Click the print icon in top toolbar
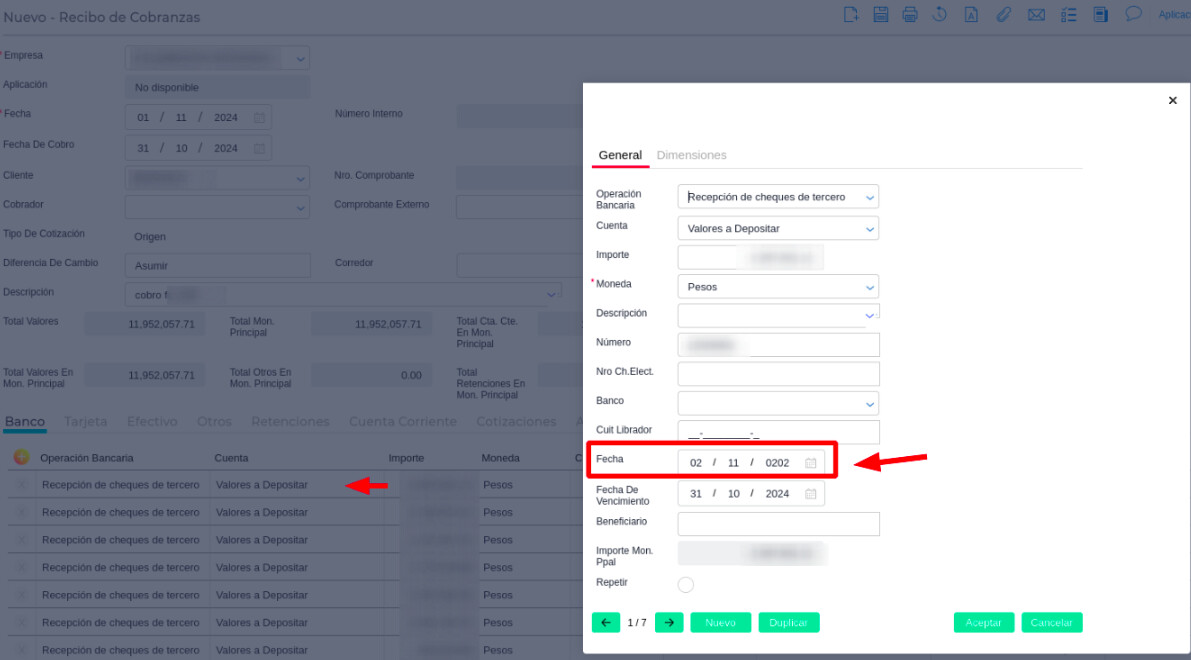 (910, 15)
